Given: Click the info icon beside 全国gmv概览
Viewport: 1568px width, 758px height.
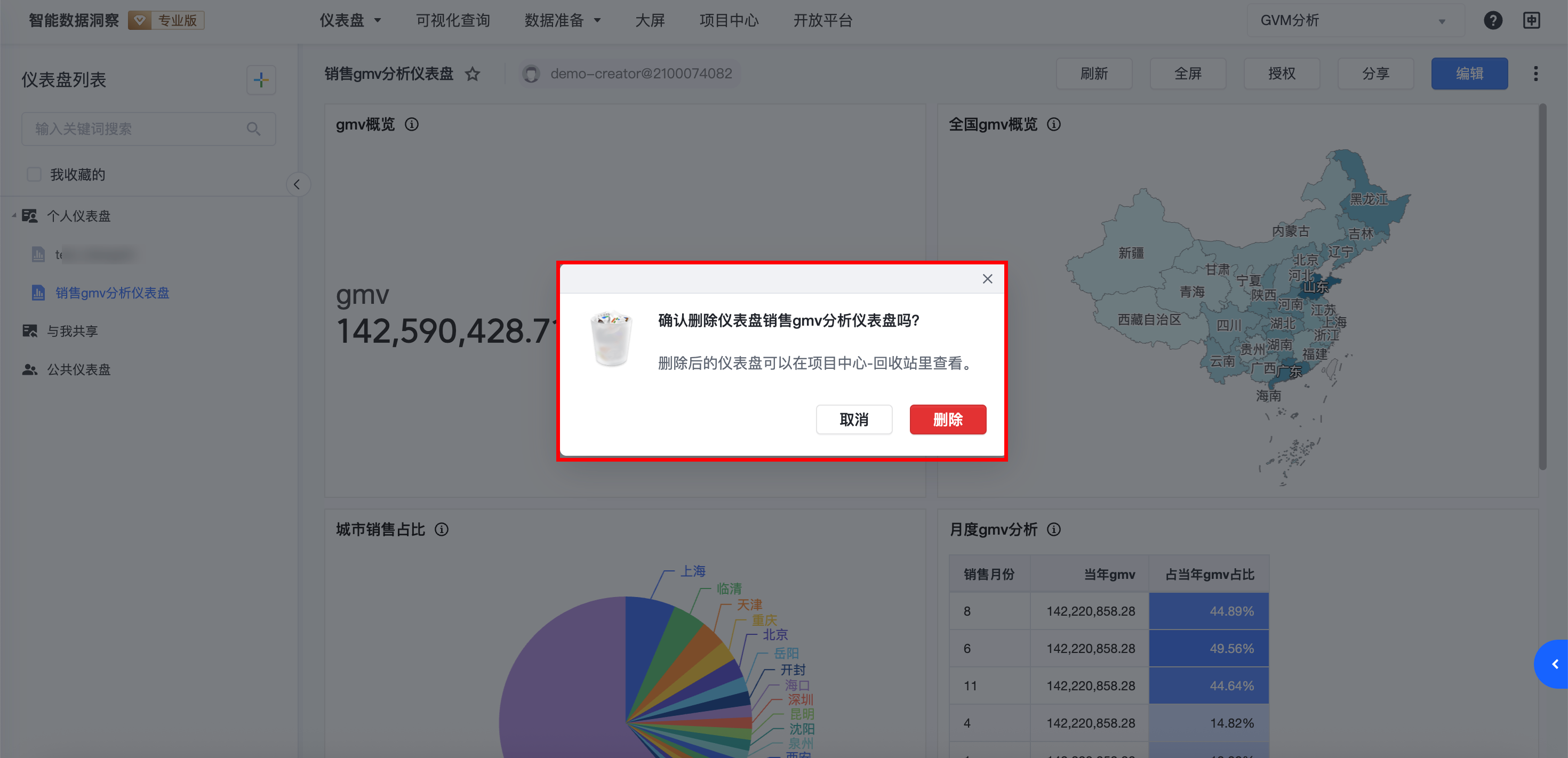Looking at the screenshot, I should 1054,125.
